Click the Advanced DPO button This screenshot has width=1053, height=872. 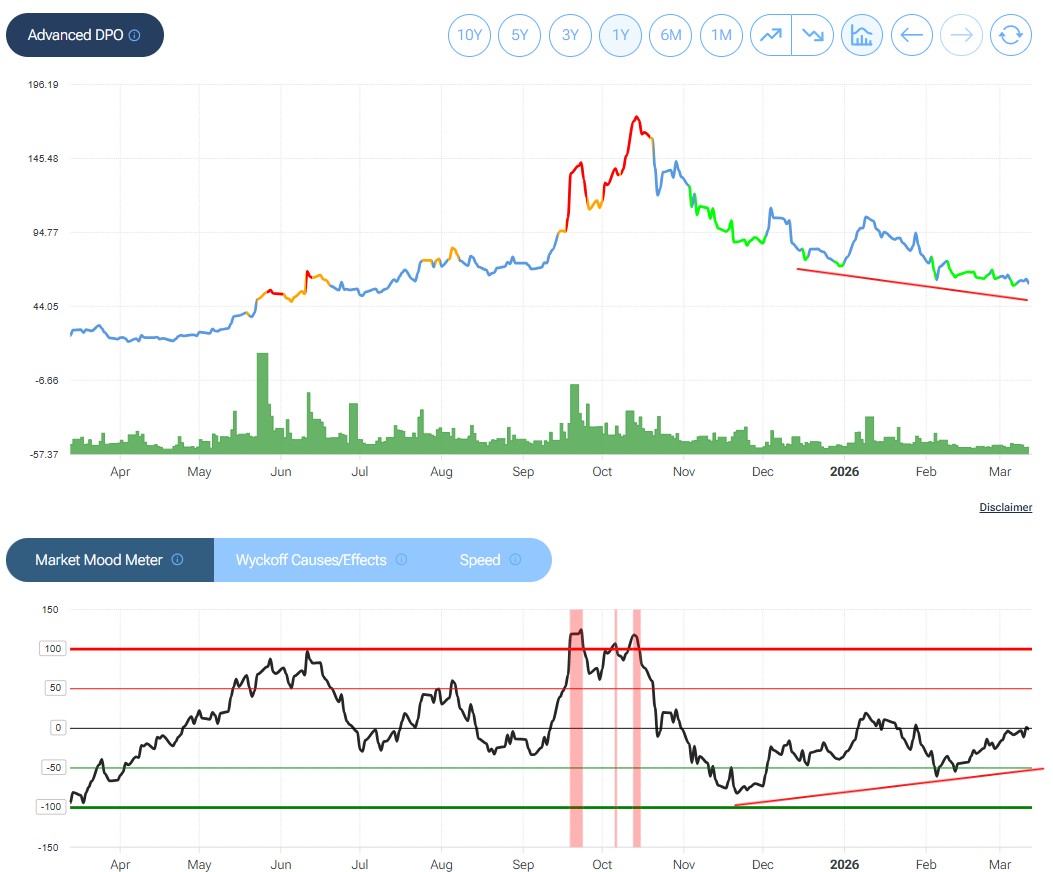point(75,35)
